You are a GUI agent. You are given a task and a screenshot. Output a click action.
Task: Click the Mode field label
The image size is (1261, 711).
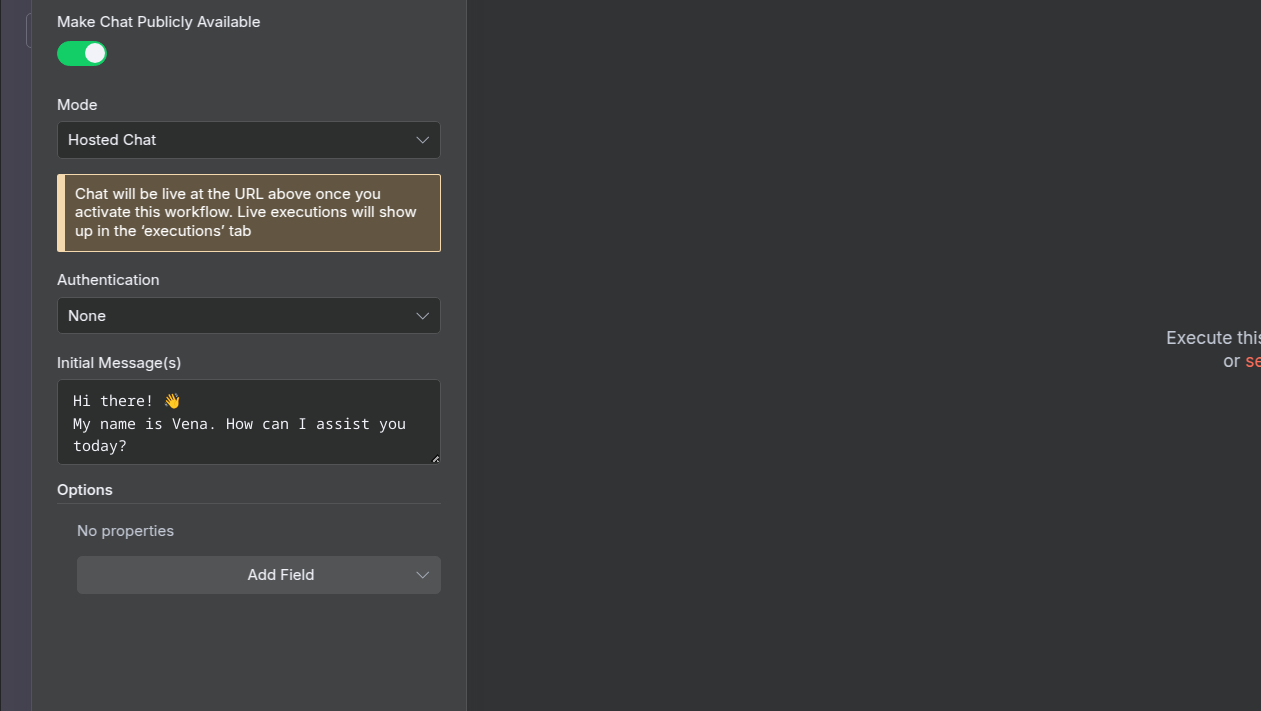click(77, 105)
